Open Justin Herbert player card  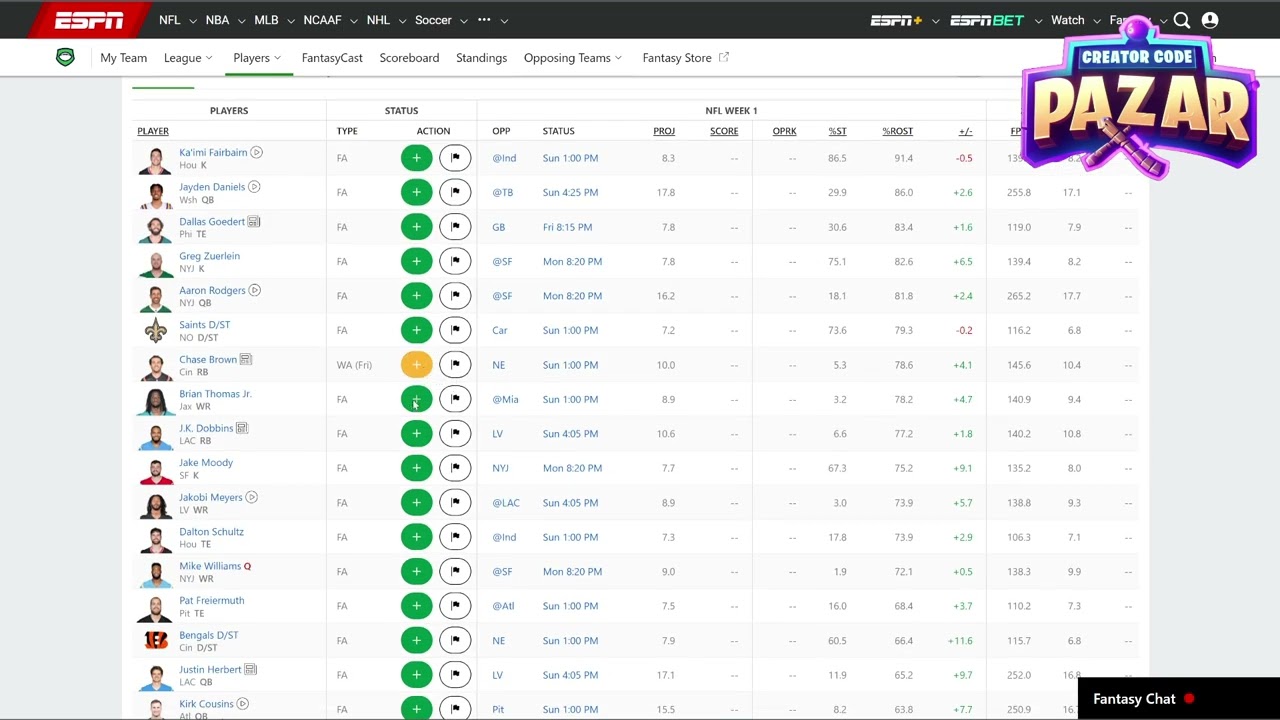pos(210,670)
